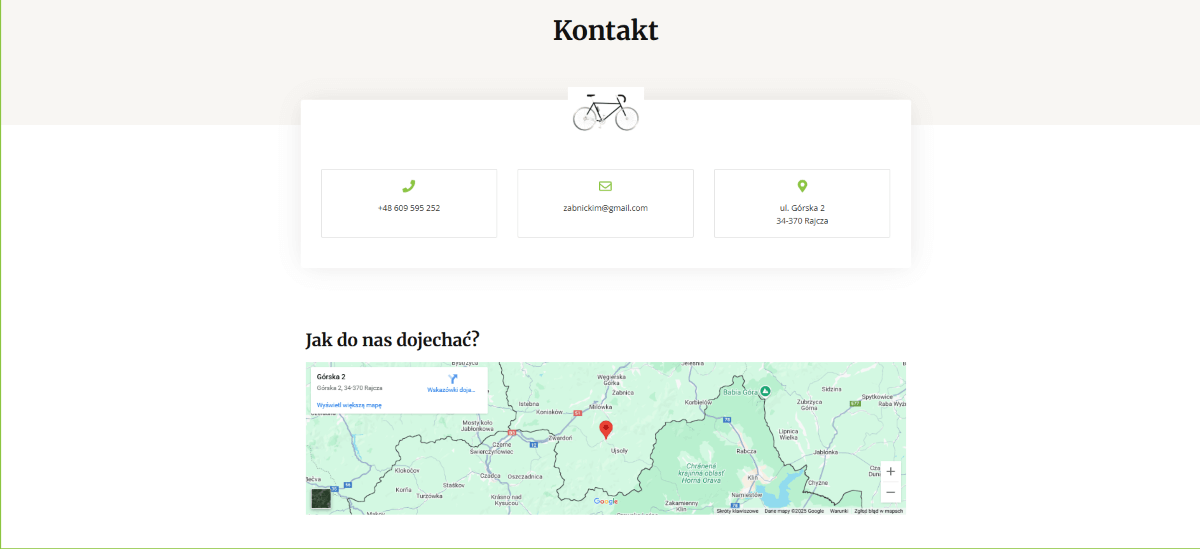Image resolution: width=1200 pixels, height=549 pixels.
Task: Zoom out on the map
Action: click(890, 492)
